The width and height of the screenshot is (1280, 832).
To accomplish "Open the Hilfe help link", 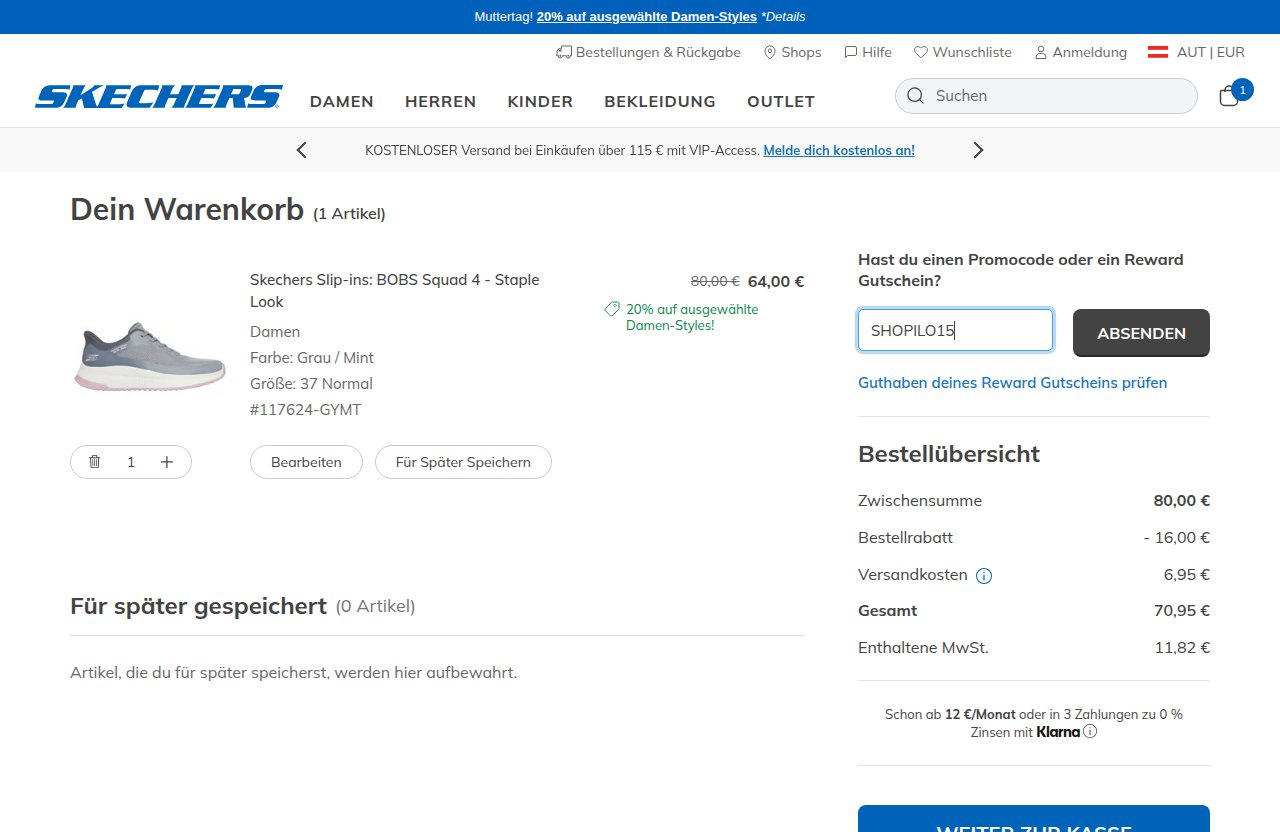I will 868,52.
